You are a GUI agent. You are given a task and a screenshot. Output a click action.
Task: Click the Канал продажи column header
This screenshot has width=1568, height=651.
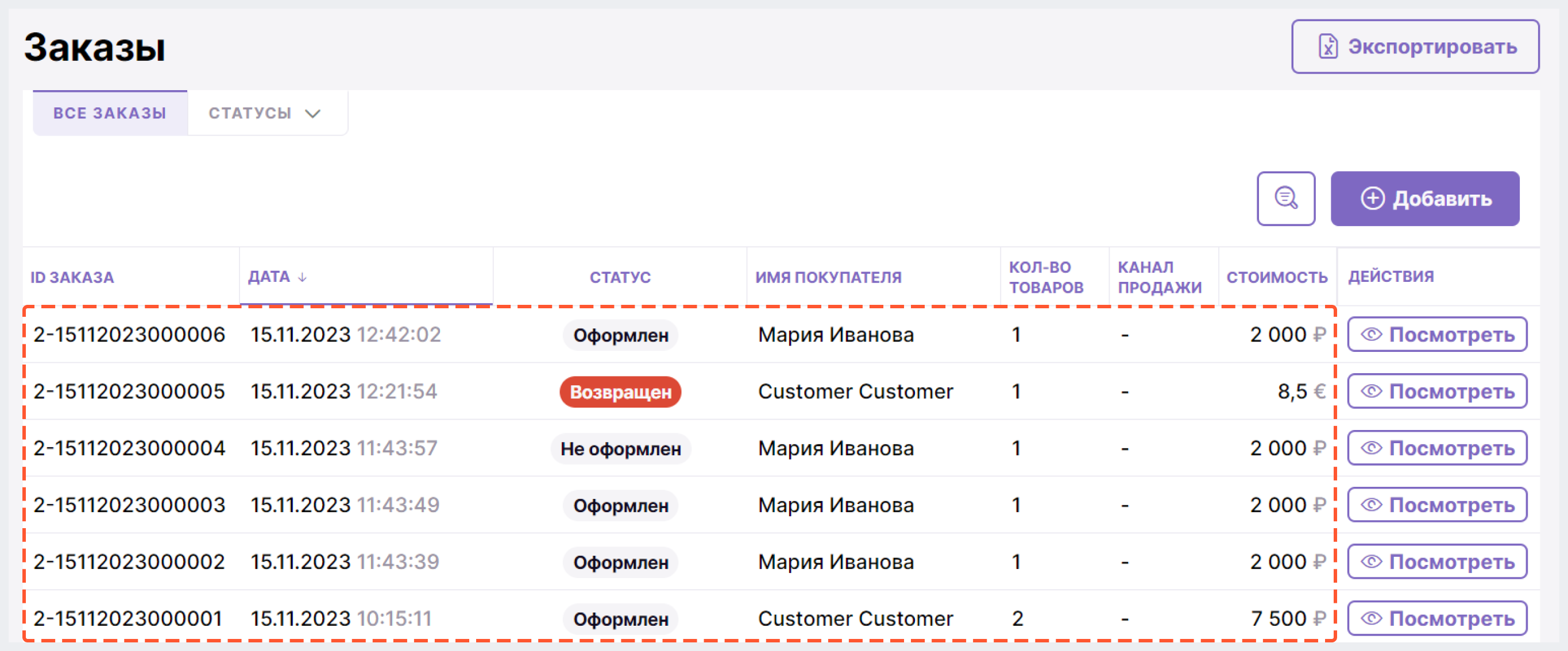tap(1159, 277)
